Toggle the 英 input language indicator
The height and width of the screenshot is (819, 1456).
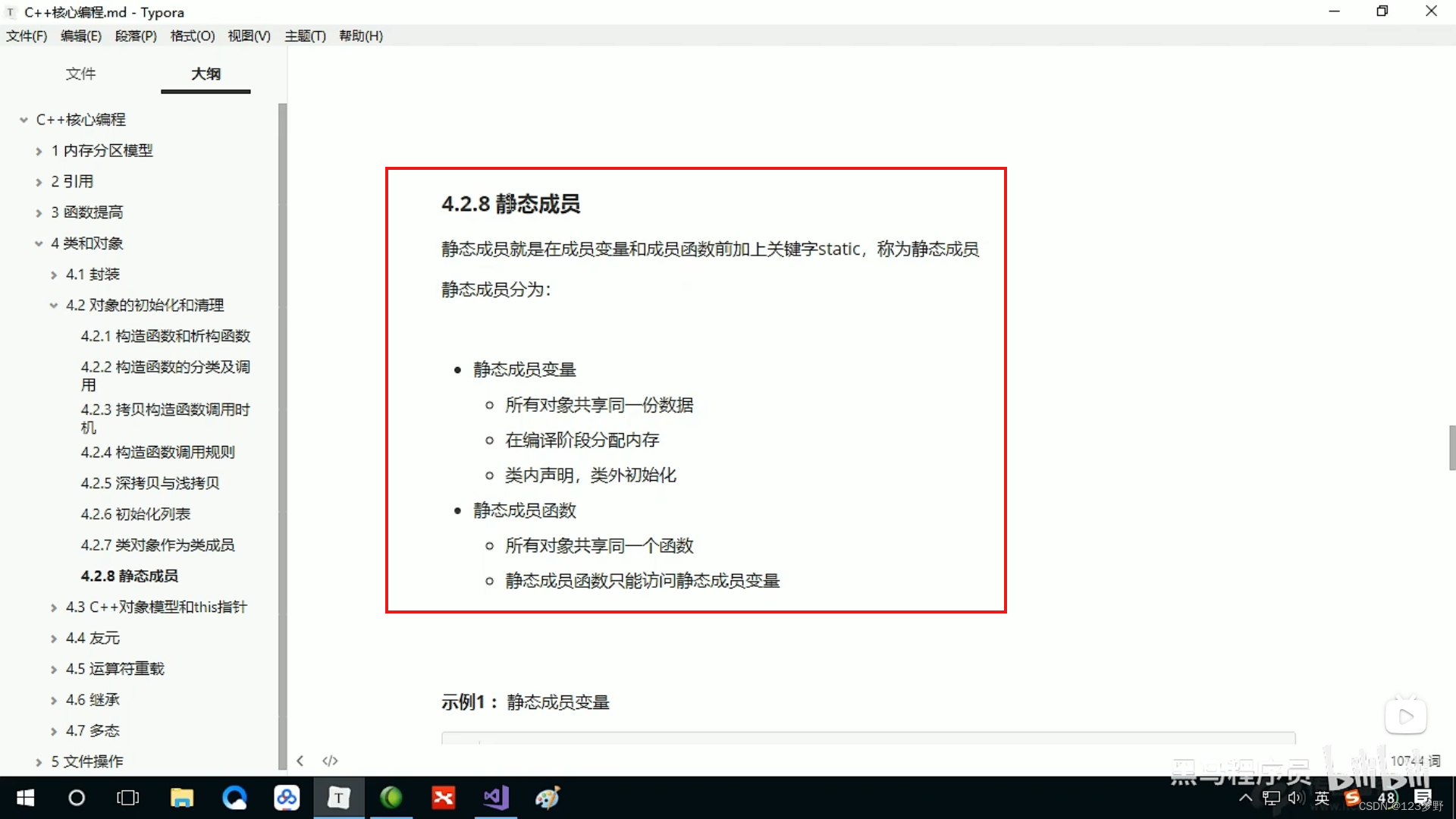point(1322,798)
